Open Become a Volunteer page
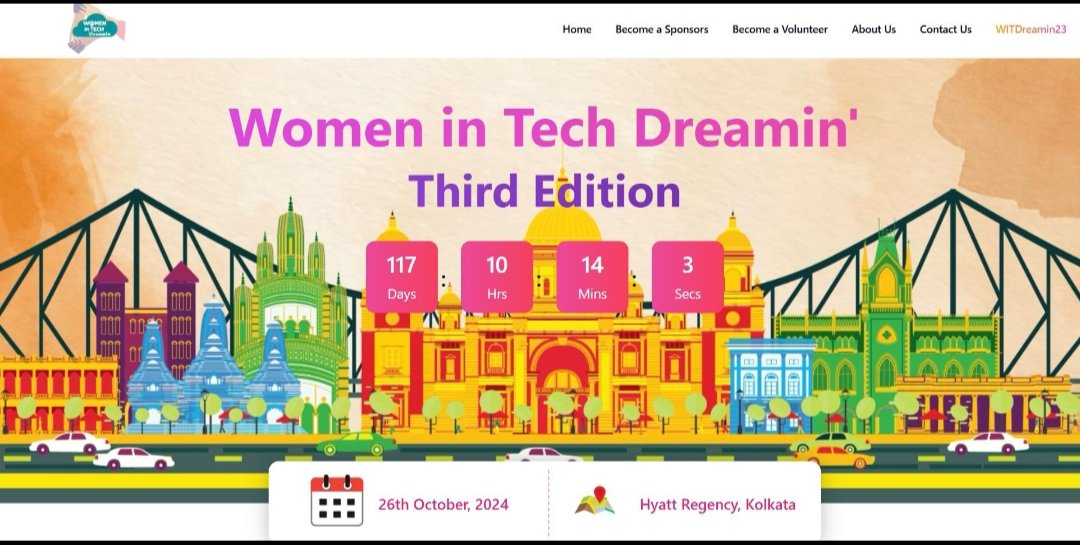1080x545 pixels. [x=780, y=29]
